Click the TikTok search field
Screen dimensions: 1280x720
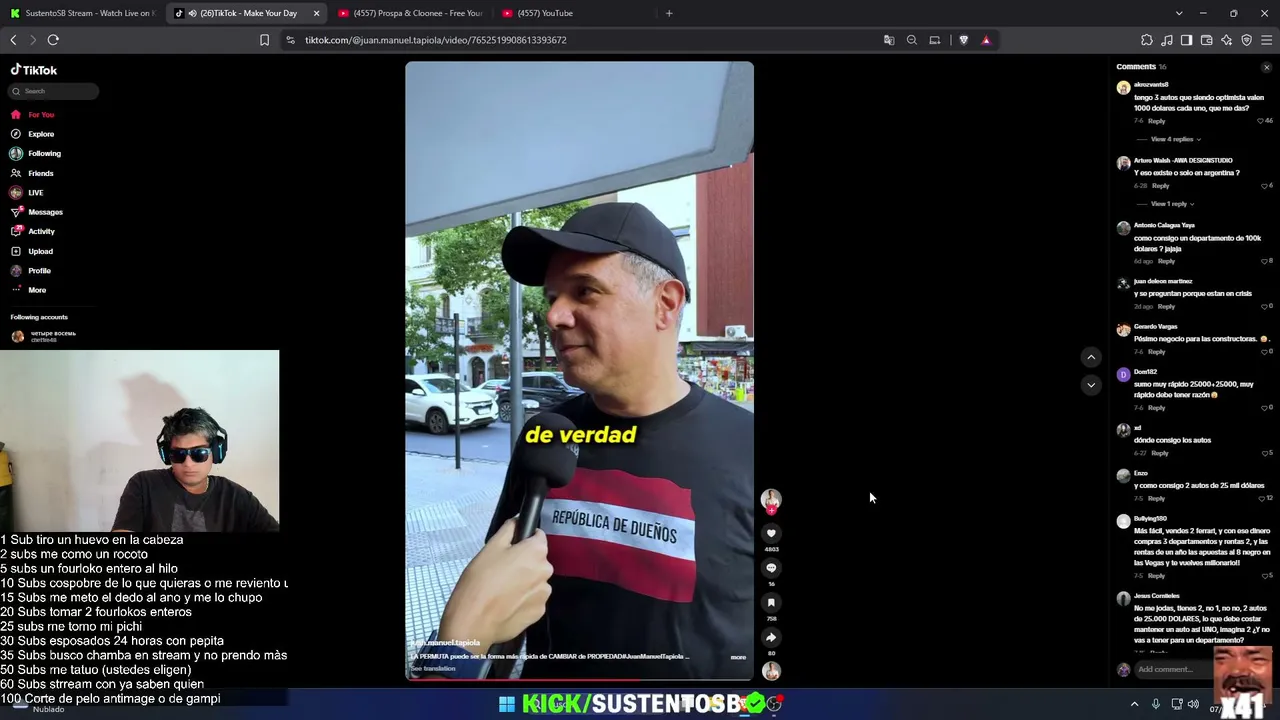click(x=54, y=91)
